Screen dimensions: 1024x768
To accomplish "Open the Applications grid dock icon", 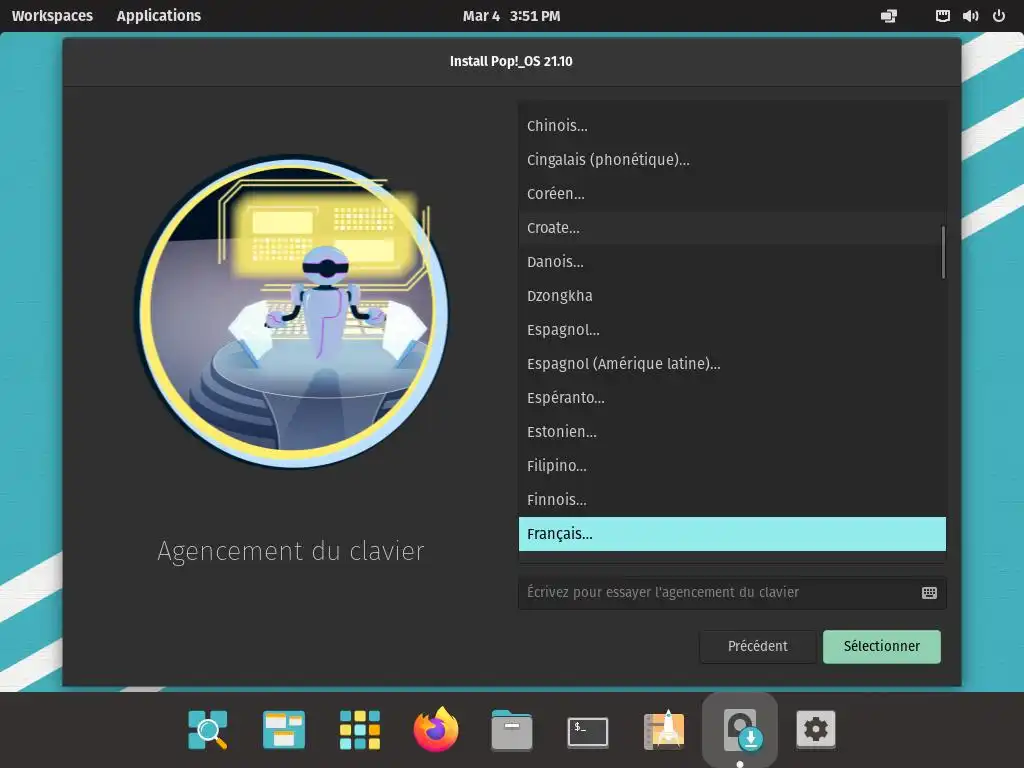I will coord(360,729).
